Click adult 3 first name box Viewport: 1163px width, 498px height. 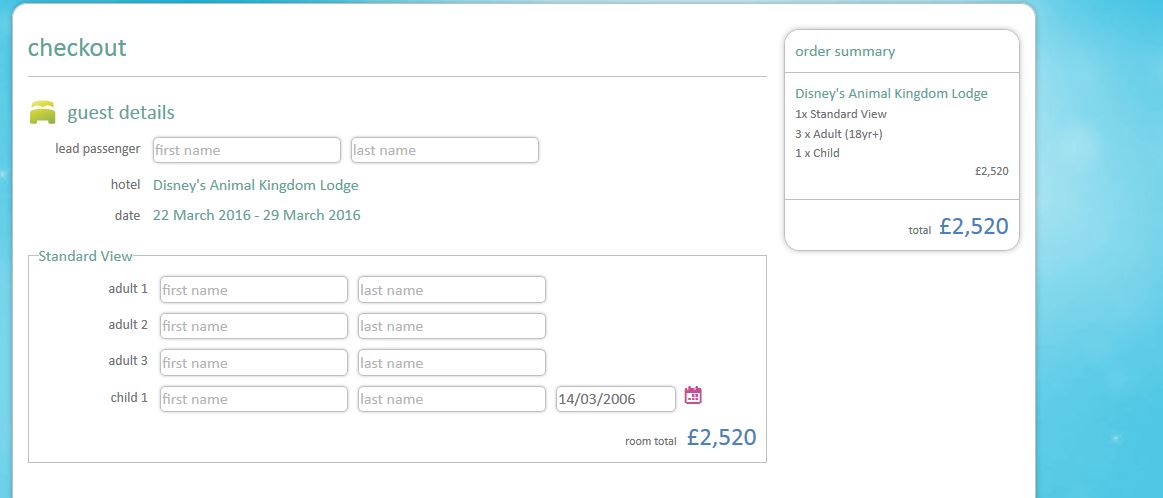point(253,363)
